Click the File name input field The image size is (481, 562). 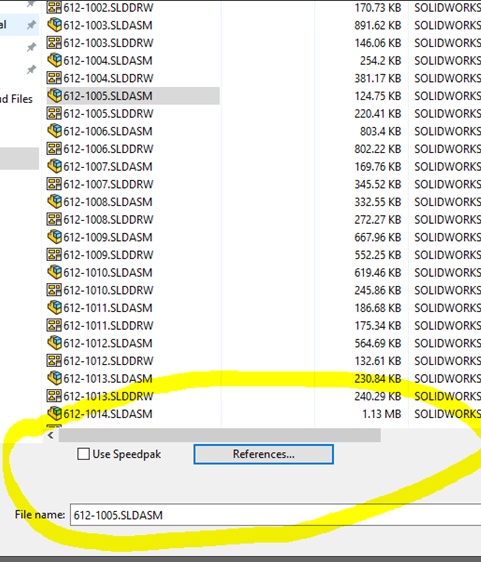point(275,515)
